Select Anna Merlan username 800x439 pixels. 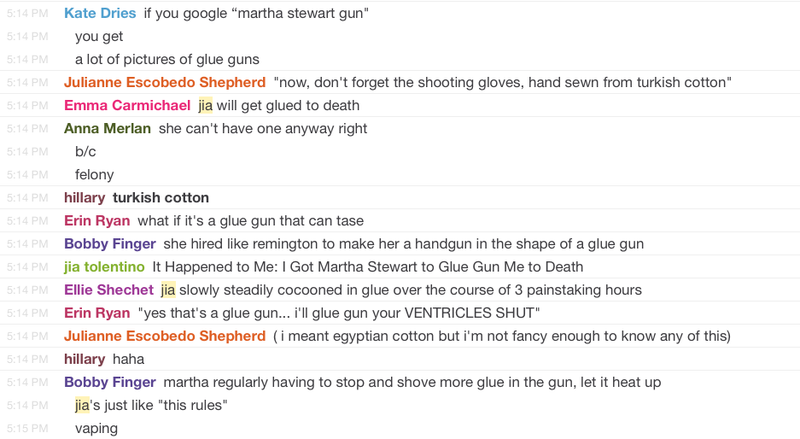pyautogui.click(x=107, y=129)
